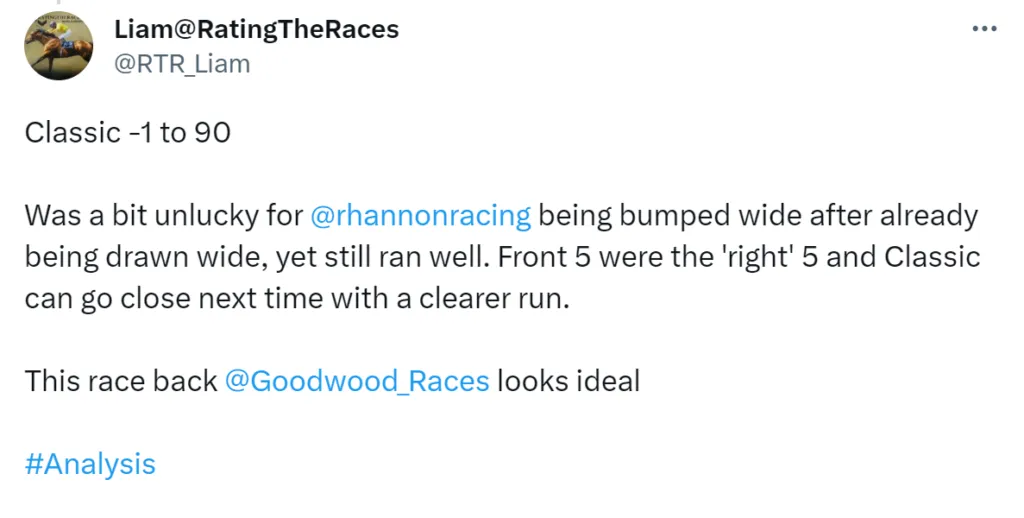Click 'being drawn wide, yet still' text
This screenshot has height=518, width=1024.
coord(198,257)
